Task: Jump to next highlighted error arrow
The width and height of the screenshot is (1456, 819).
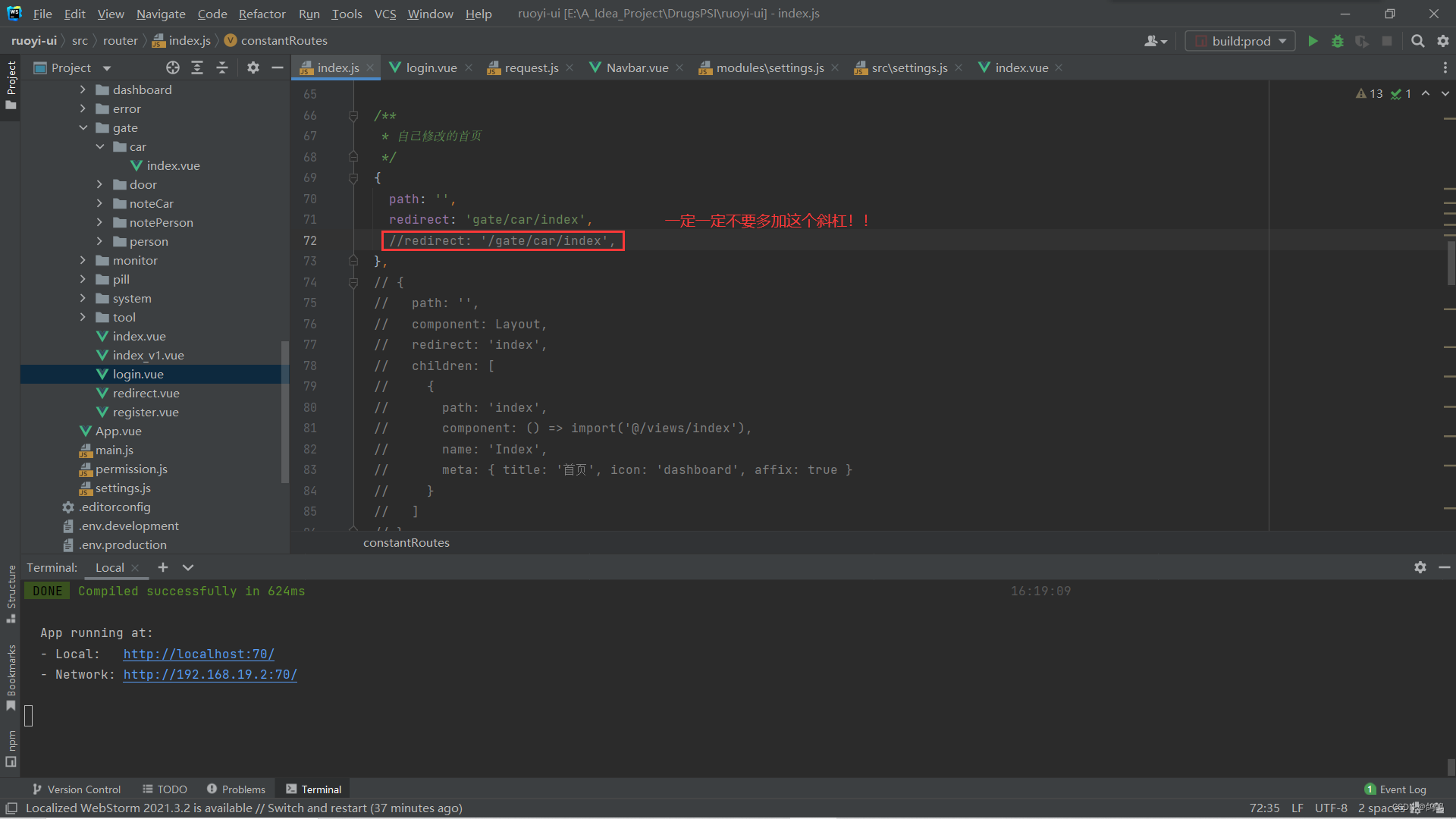Action: tap(1445, 93)
